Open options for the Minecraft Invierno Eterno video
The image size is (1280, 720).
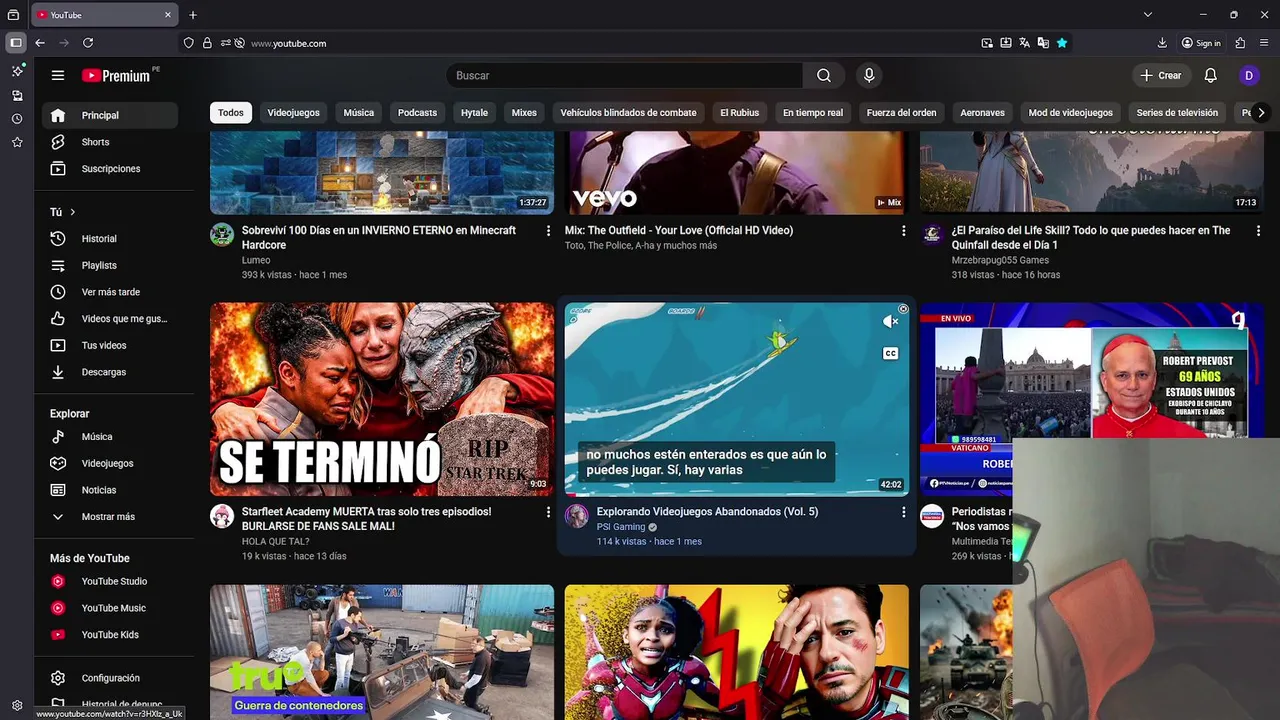click(x=548, y=231)
